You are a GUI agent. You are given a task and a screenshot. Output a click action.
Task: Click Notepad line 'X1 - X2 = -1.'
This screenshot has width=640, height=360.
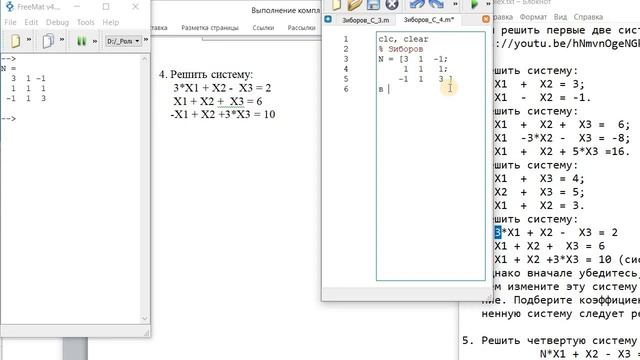542,98
